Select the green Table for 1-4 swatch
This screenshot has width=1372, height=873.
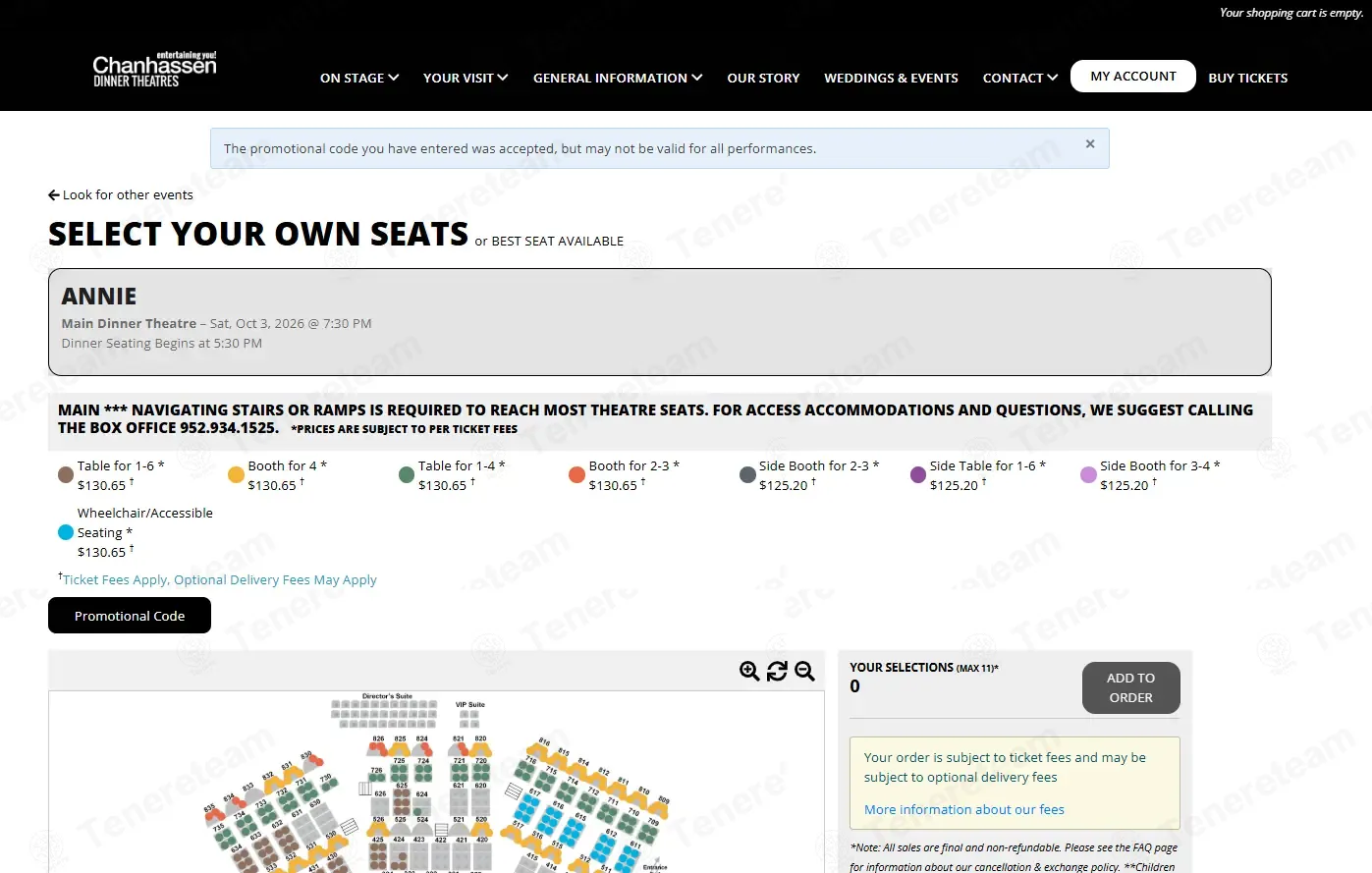(x=407, y=475)
